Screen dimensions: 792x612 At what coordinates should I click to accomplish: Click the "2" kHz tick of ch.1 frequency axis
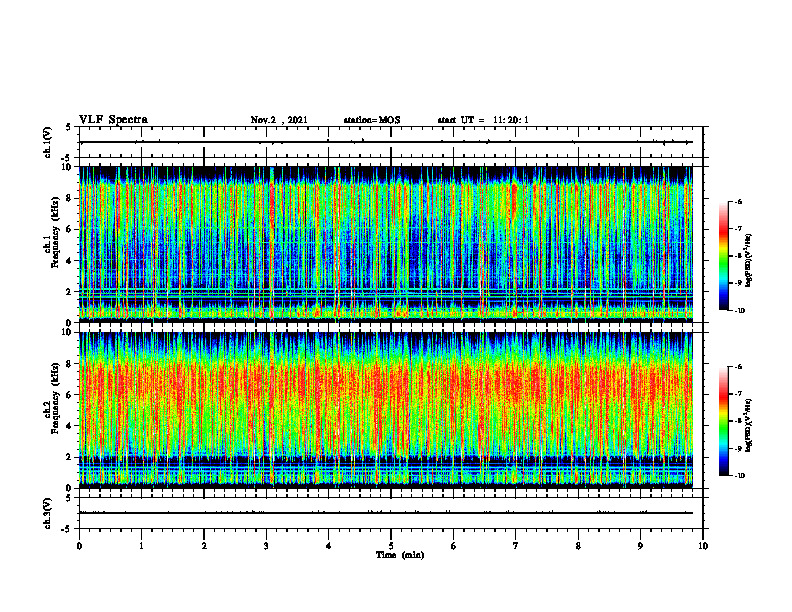(70, 292)
